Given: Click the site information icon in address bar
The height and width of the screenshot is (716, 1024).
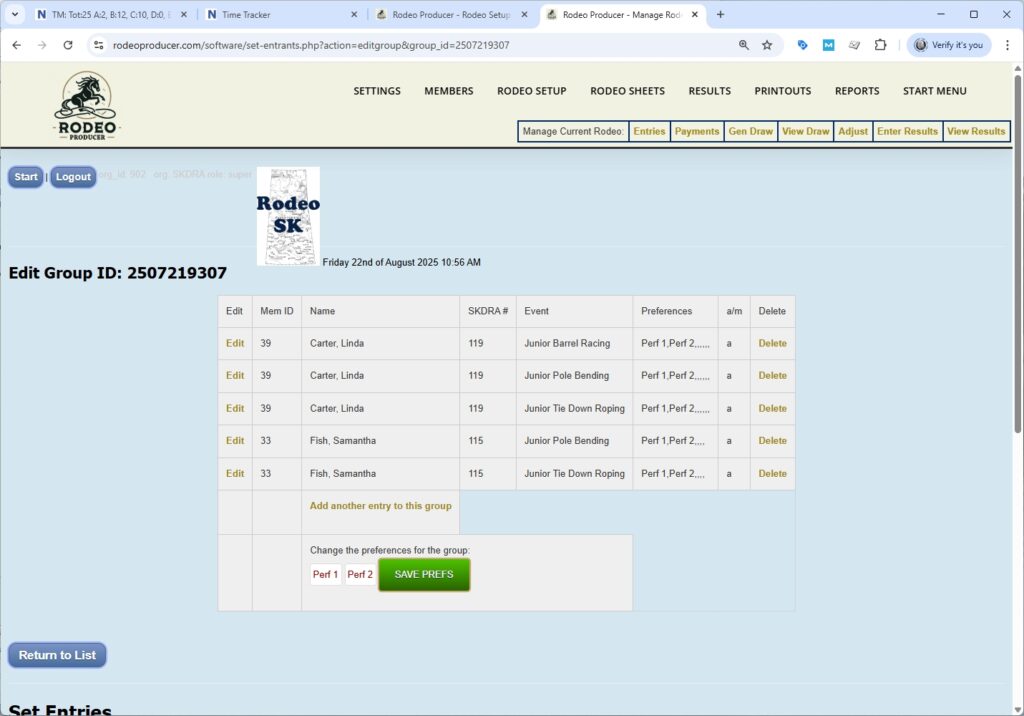Looking at the screenshot, I should (x=98, y=45).
